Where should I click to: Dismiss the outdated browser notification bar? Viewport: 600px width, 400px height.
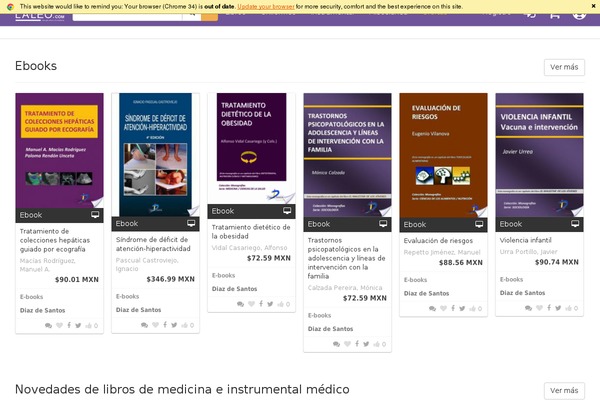[x=593, y=6]
